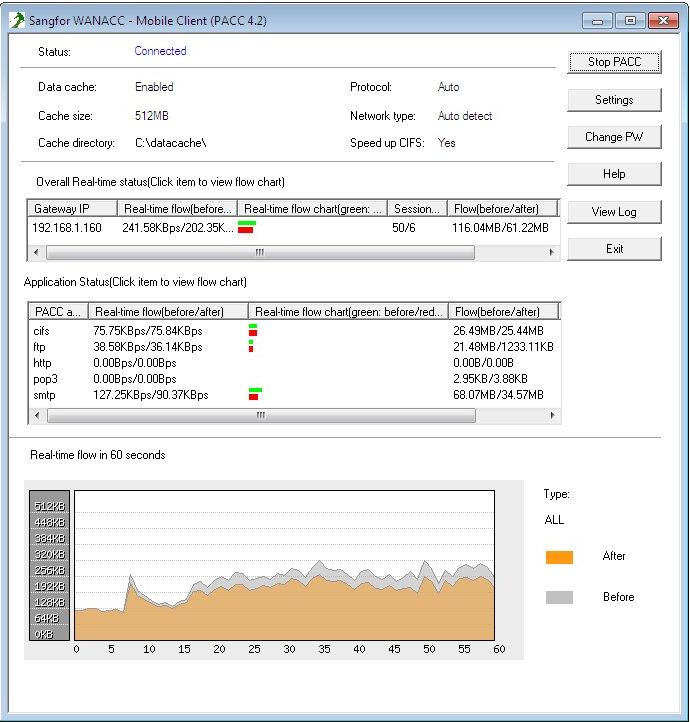Click the PACC a... column header
Viewport: 690px width, 722px height.
click(x=58, y=312)
